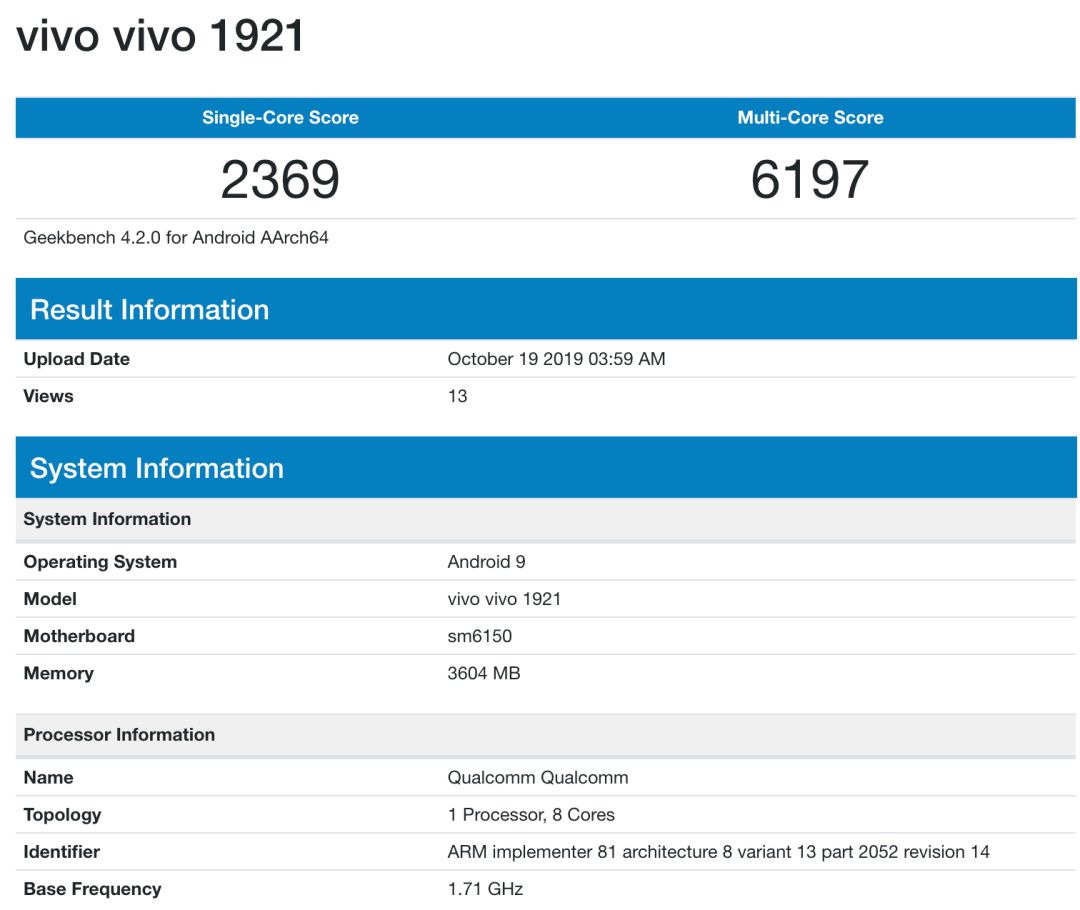The height and width of the screenshot is (910, 1080).
Task: Click the multi-core score value 6197
Action: click(810, 179)
